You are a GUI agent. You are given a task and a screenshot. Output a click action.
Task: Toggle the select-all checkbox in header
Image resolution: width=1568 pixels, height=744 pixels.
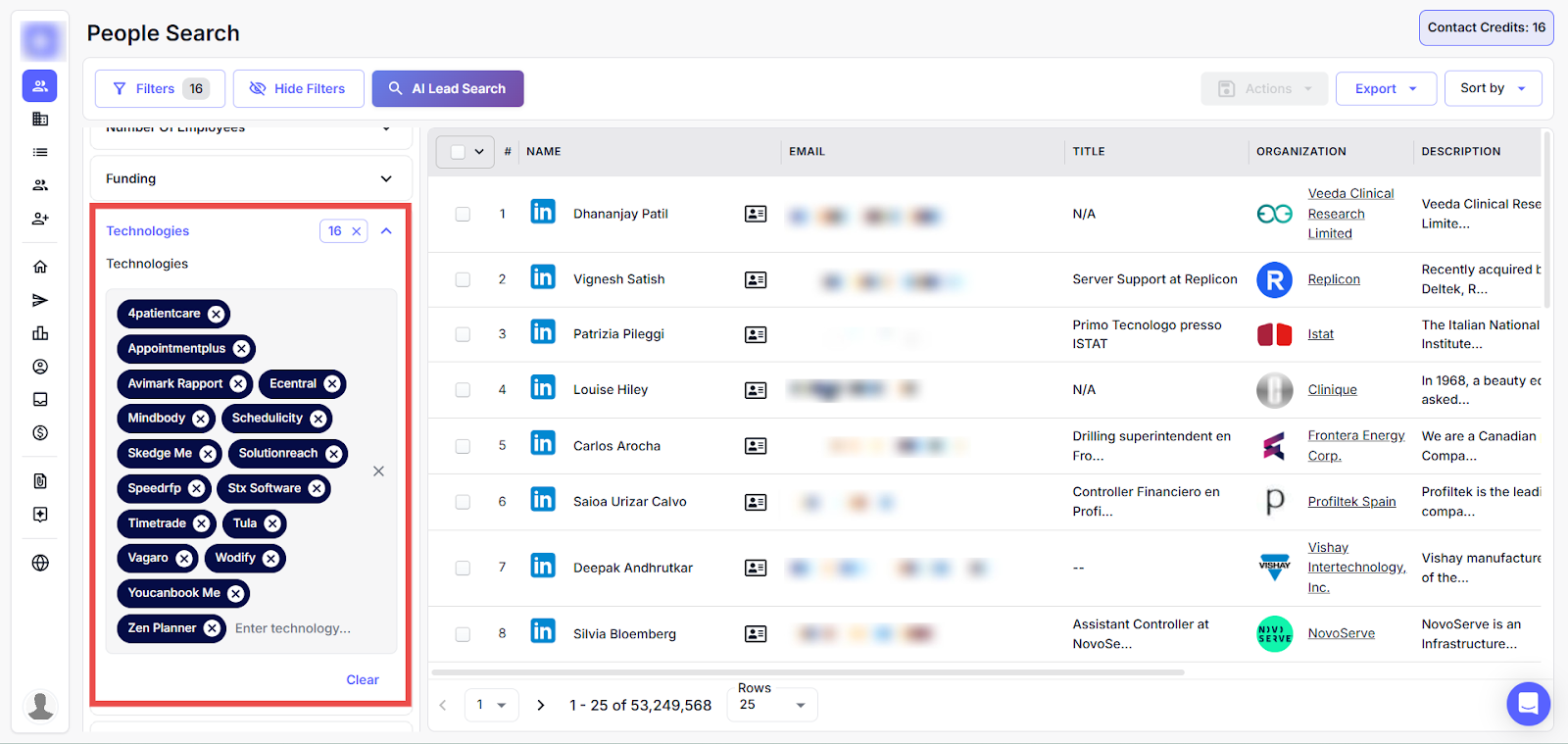tap(458, 152)
